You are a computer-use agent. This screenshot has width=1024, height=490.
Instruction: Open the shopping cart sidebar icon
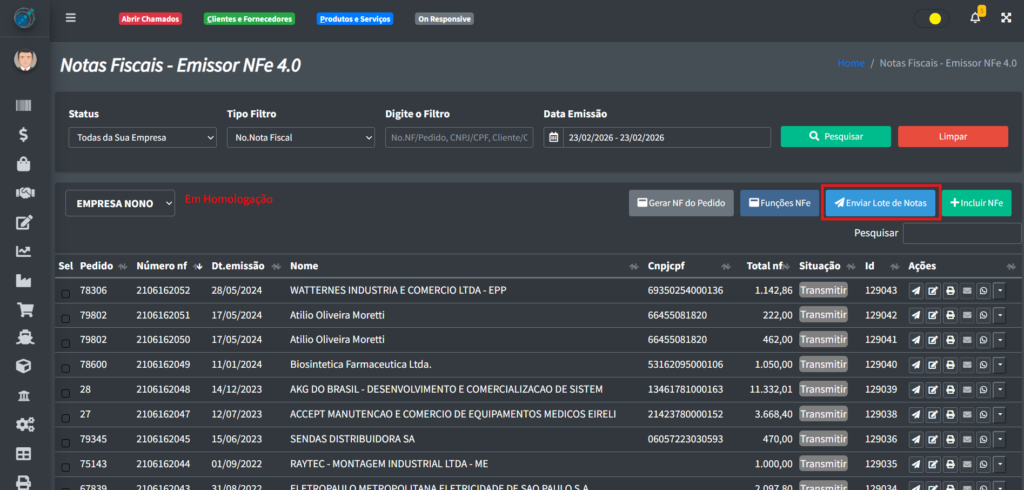pyautogui.click(x=25, y=310)
